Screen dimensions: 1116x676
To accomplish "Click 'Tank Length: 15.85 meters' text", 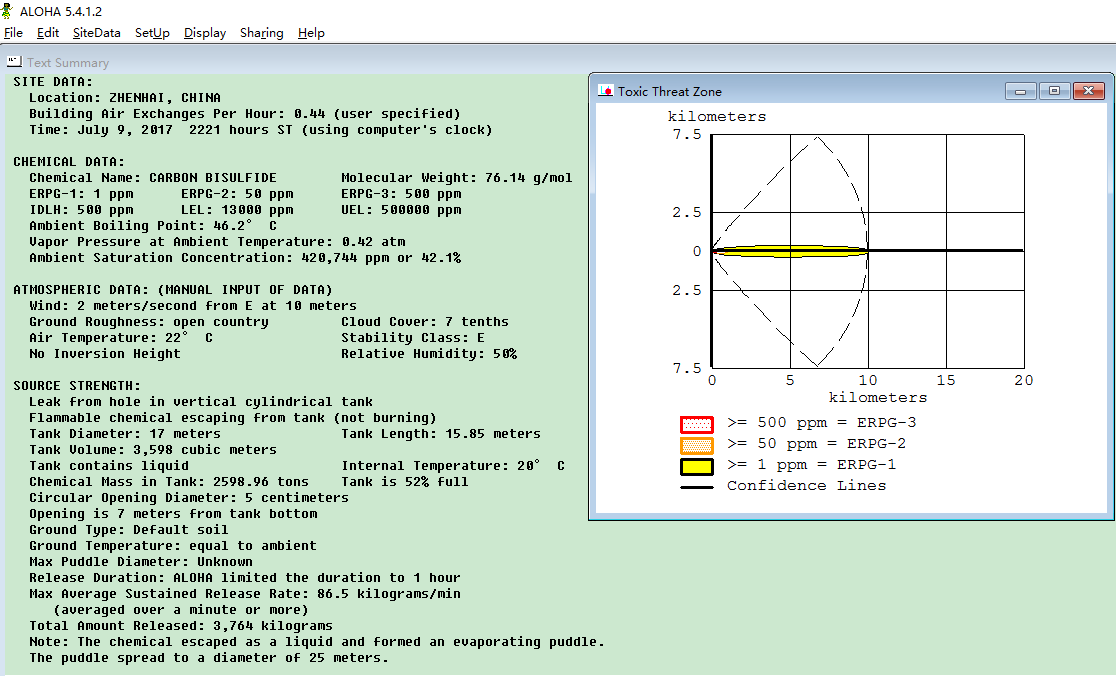I will [441, 434].
